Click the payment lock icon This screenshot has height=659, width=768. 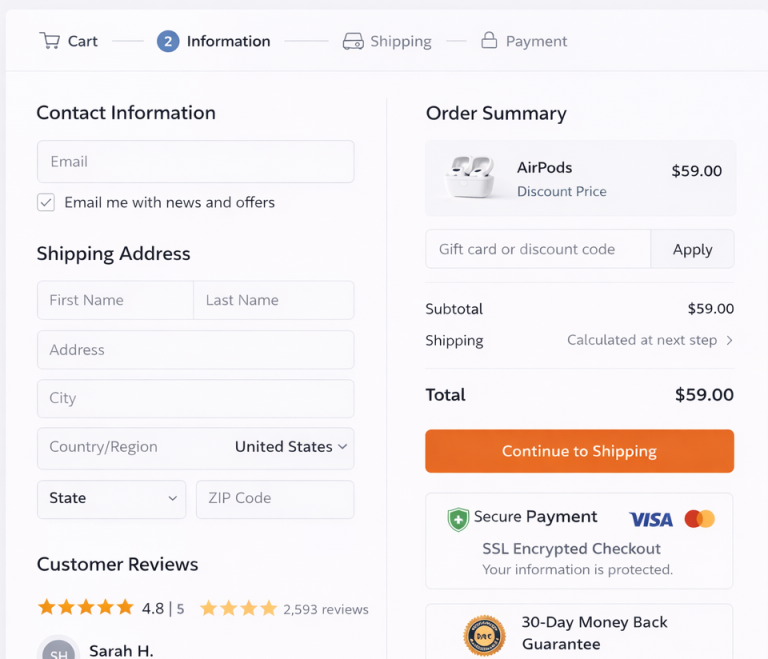tap(489, 41)
